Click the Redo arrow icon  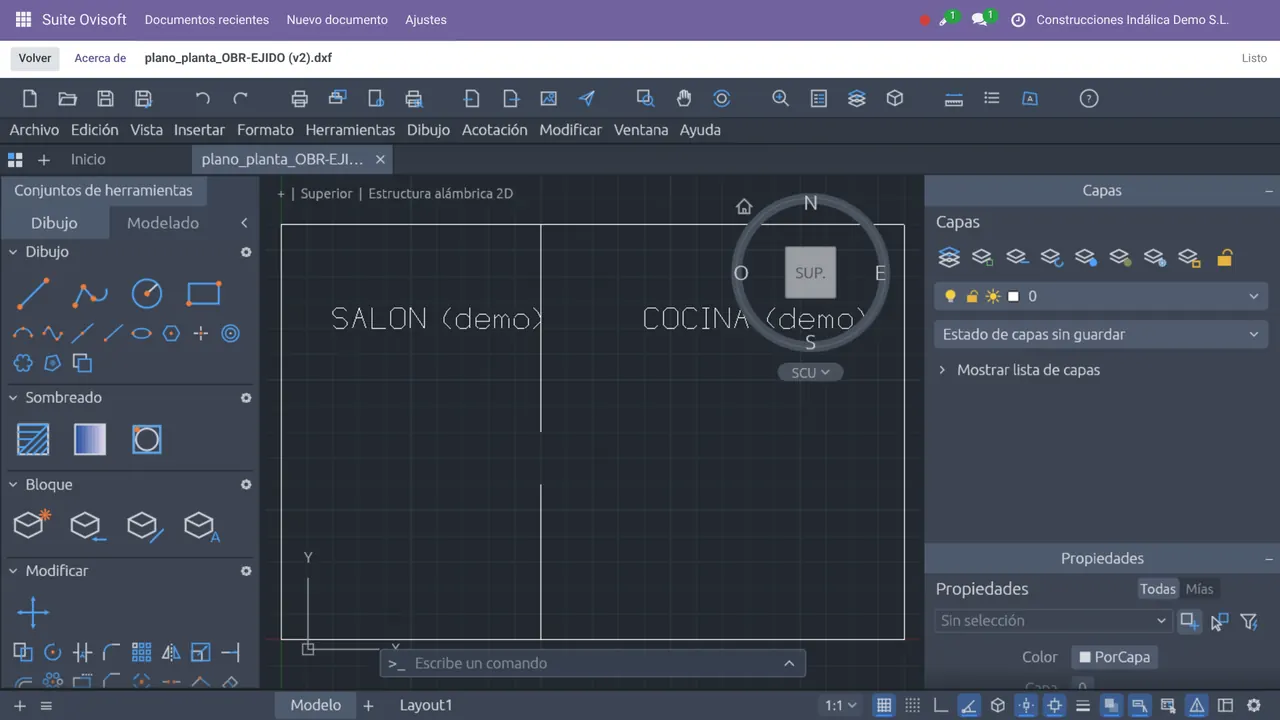(240, 98)
